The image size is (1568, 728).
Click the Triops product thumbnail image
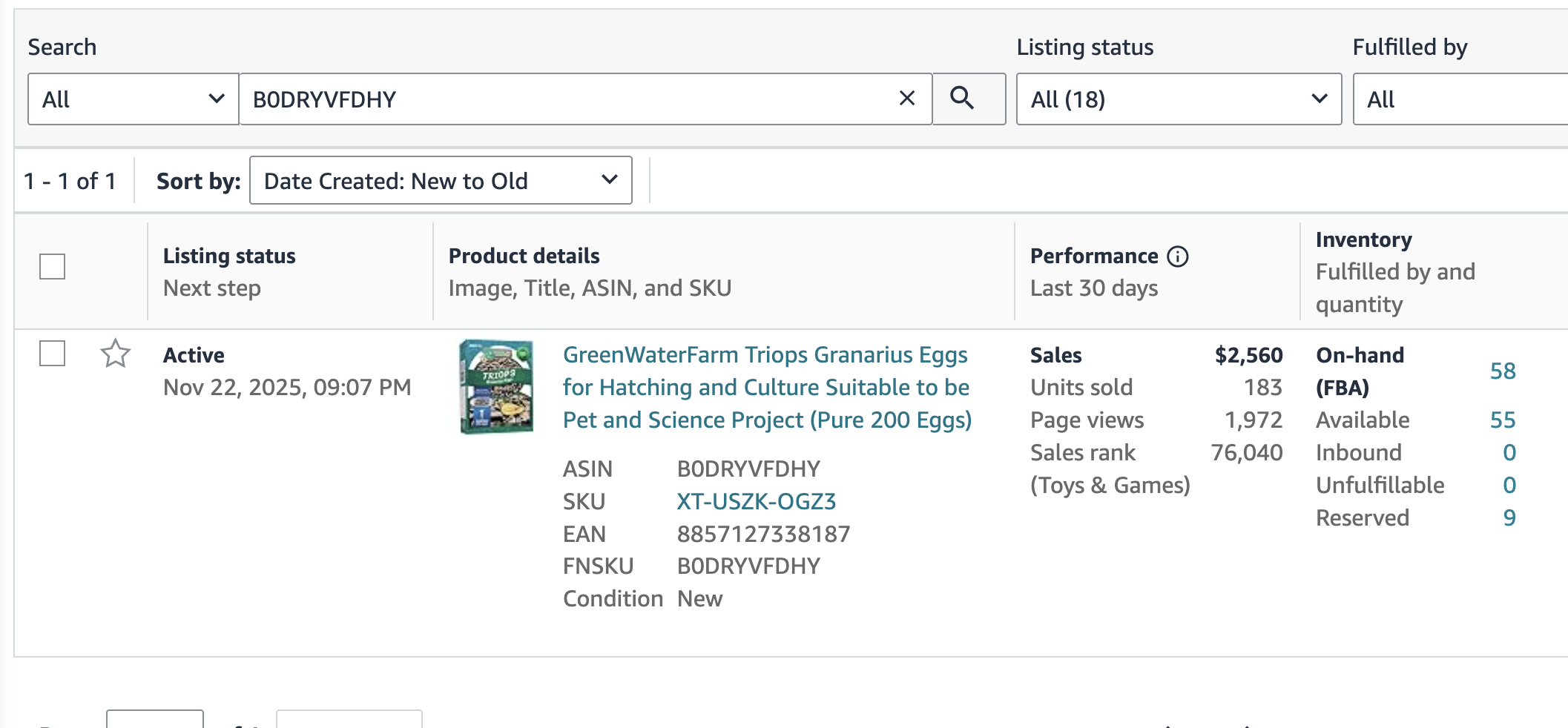pyautogui.click(x=496, y=386)
